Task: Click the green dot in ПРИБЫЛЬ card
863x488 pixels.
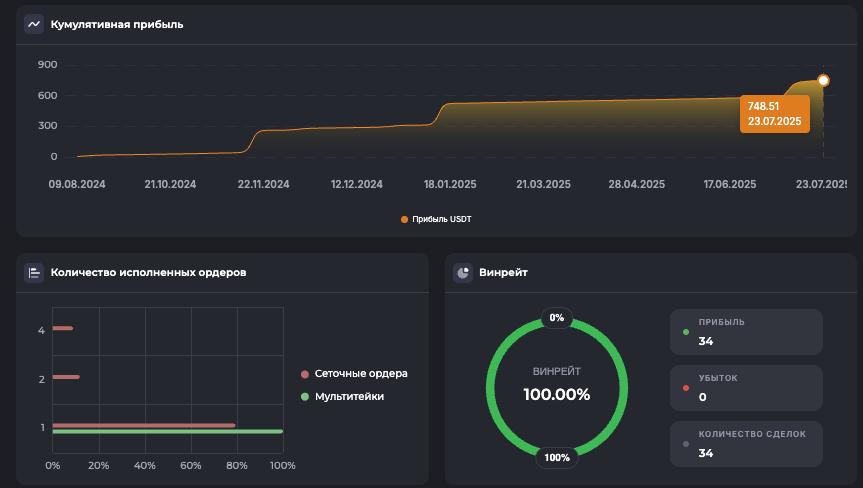Action: [685, 332]
